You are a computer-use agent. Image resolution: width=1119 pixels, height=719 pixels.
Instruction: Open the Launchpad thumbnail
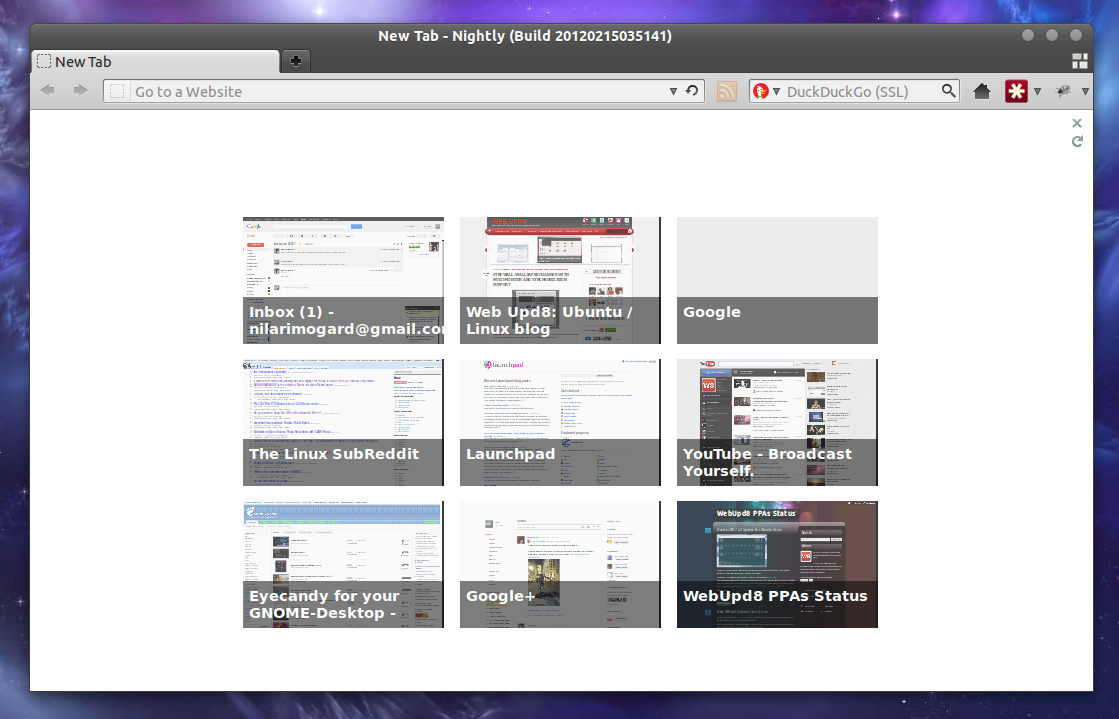(560, 423)
